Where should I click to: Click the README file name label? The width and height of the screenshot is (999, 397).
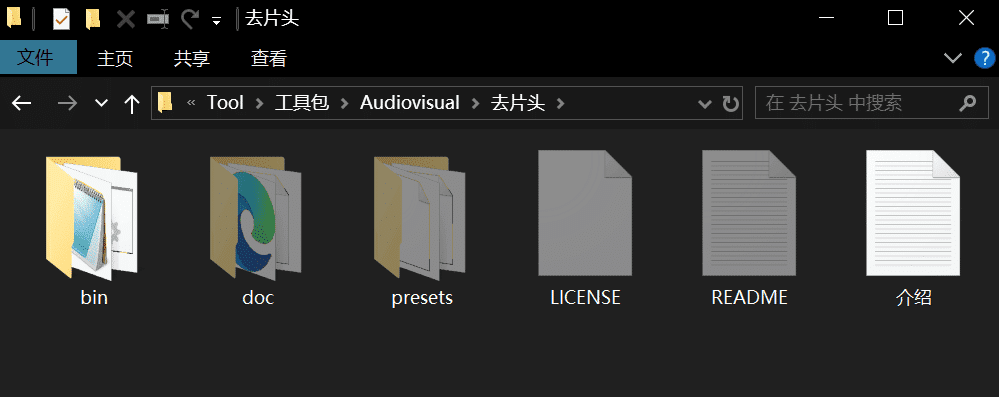pos(749,298)
